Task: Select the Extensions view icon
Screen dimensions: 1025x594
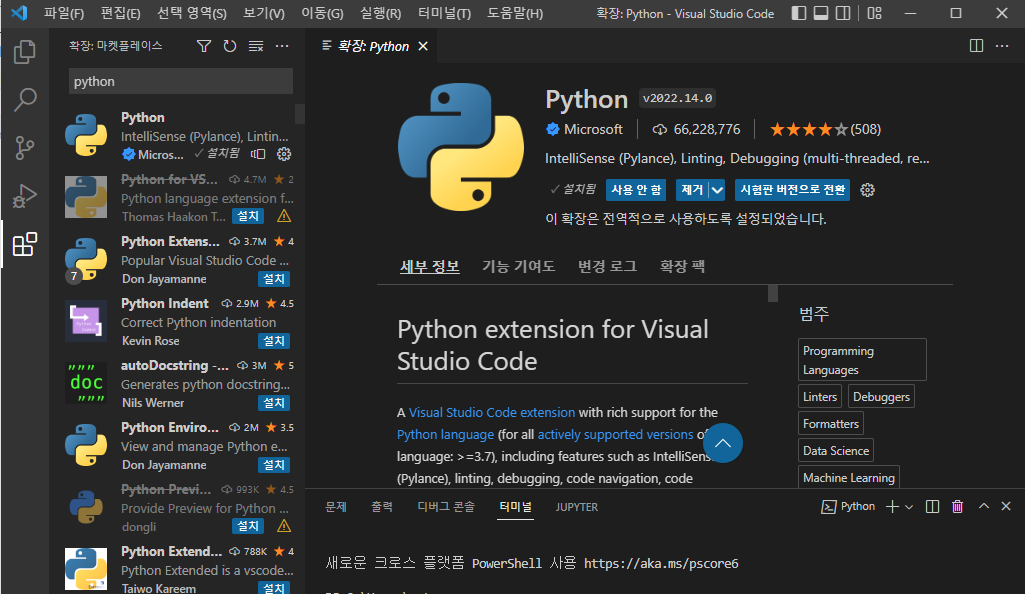Action: 25,244
